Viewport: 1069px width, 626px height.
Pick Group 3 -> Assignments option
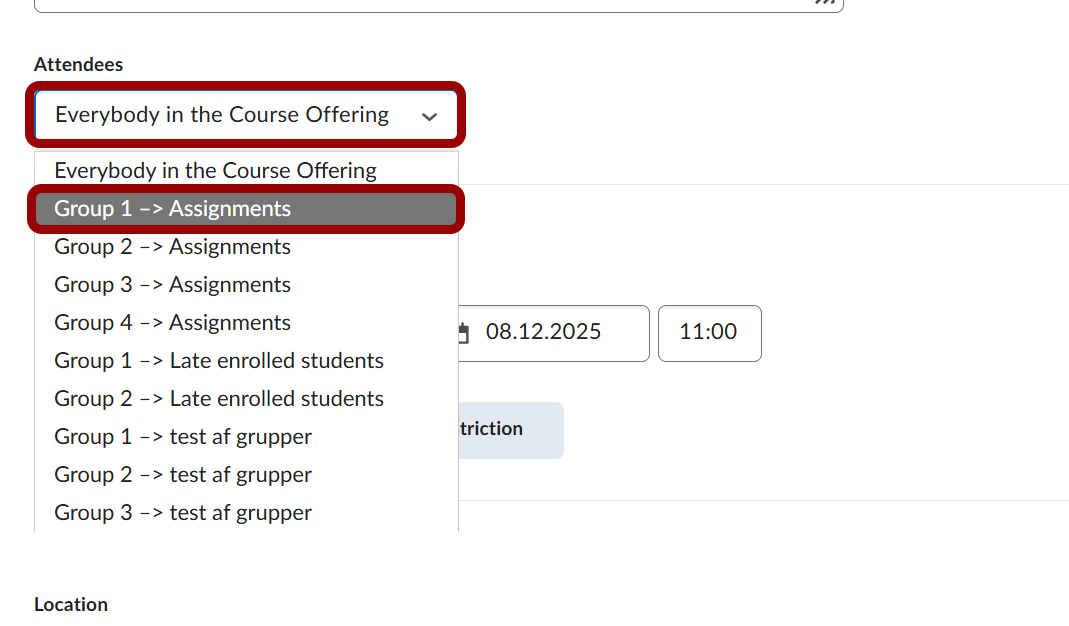coord(172,285)
